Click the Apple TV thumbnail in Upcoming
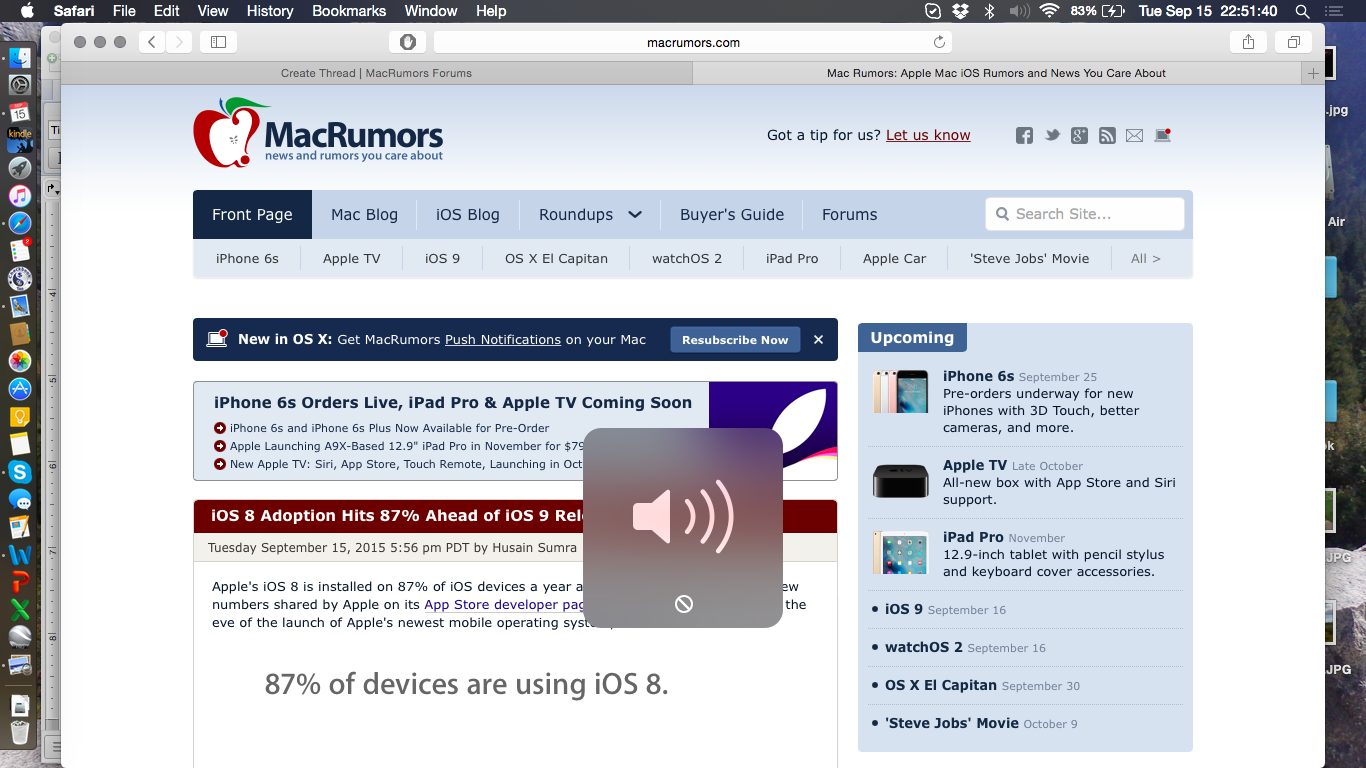This screenshot has height=768, width=1366. pyautogui.click(x=900, y=481)
